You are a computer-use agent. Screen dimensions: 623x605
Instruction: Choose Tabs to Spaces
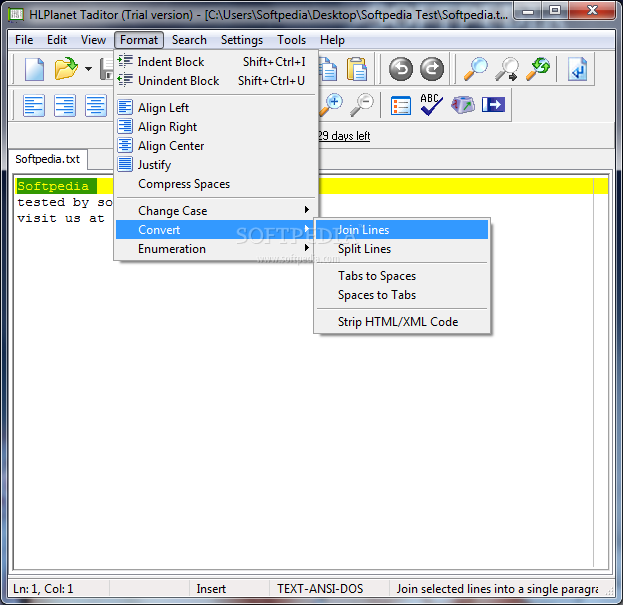coord(402,276)
